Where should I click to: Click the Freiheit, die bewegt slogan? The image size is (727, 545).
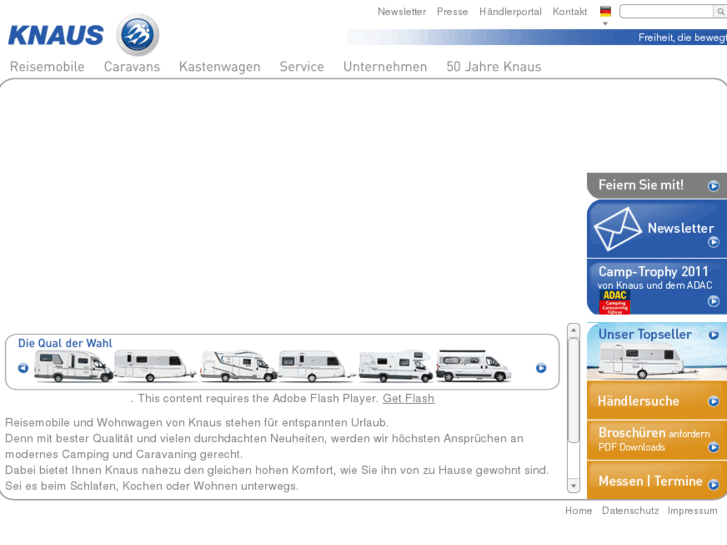(682, 38)
